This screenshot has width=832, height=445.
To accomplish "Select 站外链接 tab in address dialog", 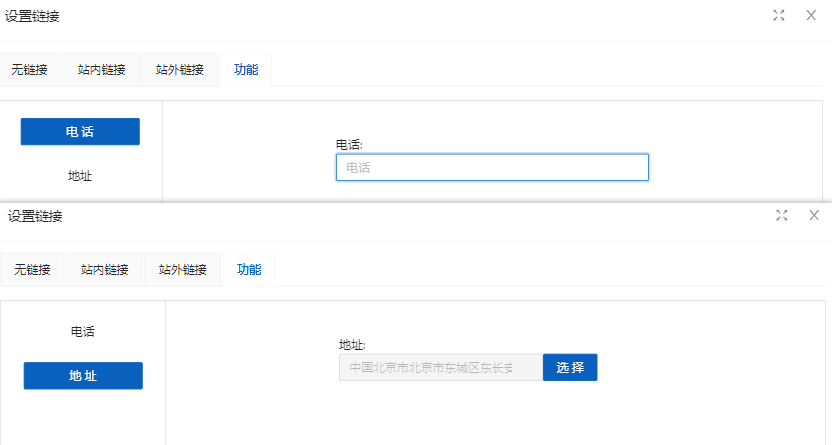I will point(182,270).
